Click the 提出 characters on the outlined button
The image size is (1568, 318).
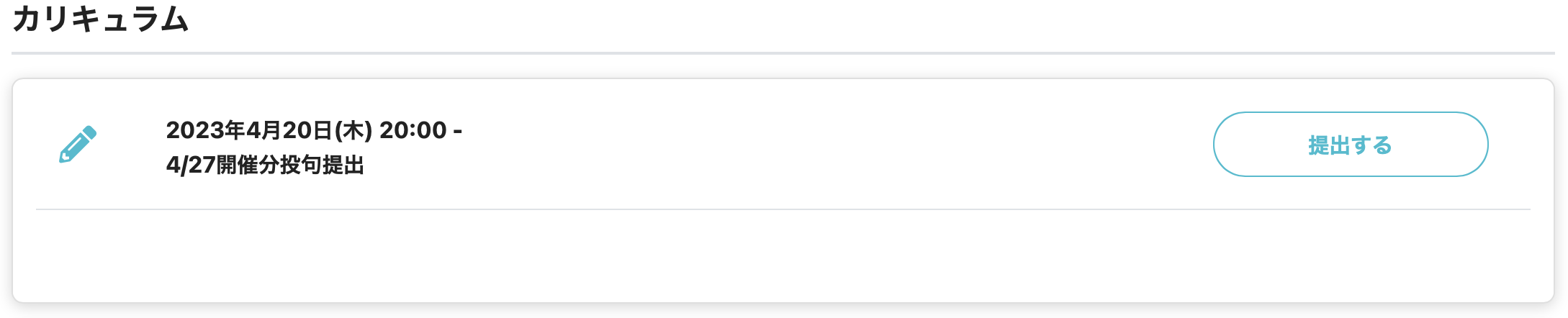(x=1329, y=145)
